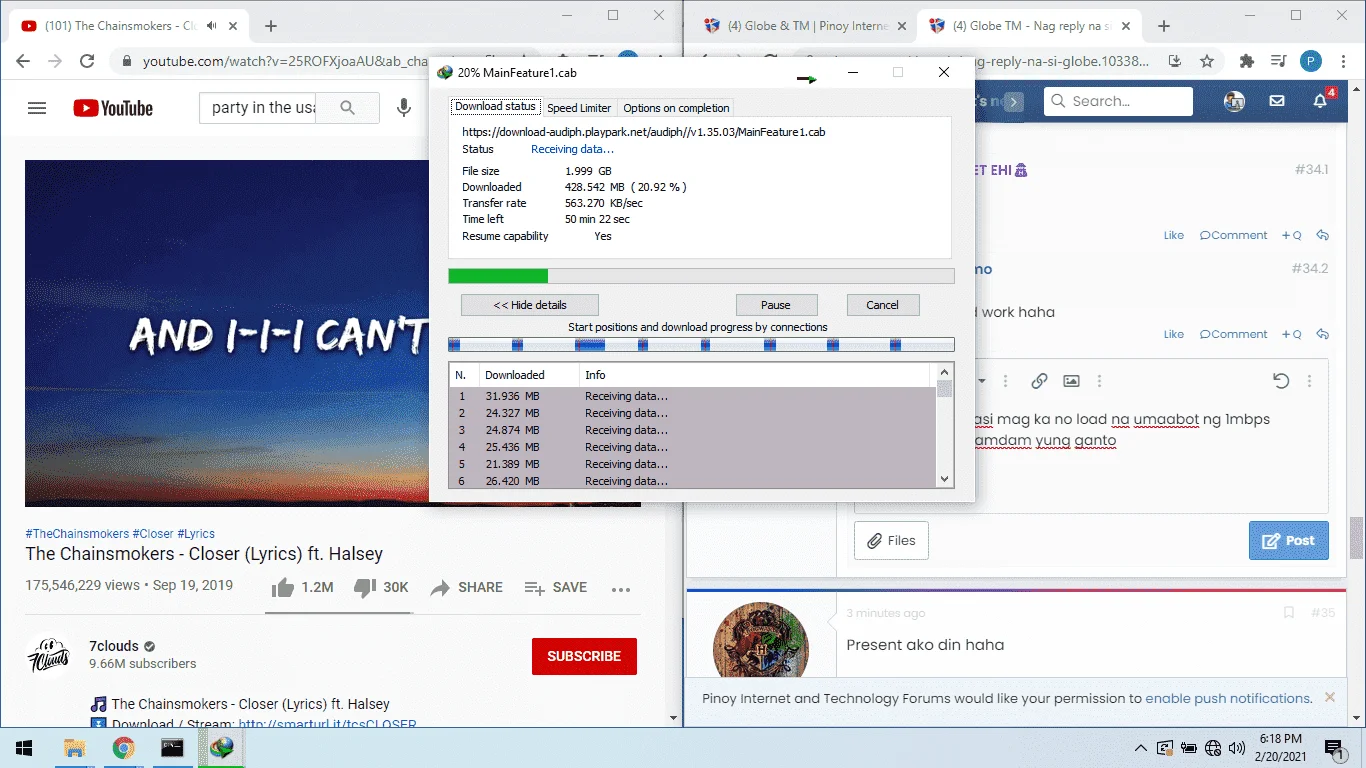Screen dimensions: 1366x768
Task: Start YouTube voice search with microphone
Action: click(x=404, y=108)
